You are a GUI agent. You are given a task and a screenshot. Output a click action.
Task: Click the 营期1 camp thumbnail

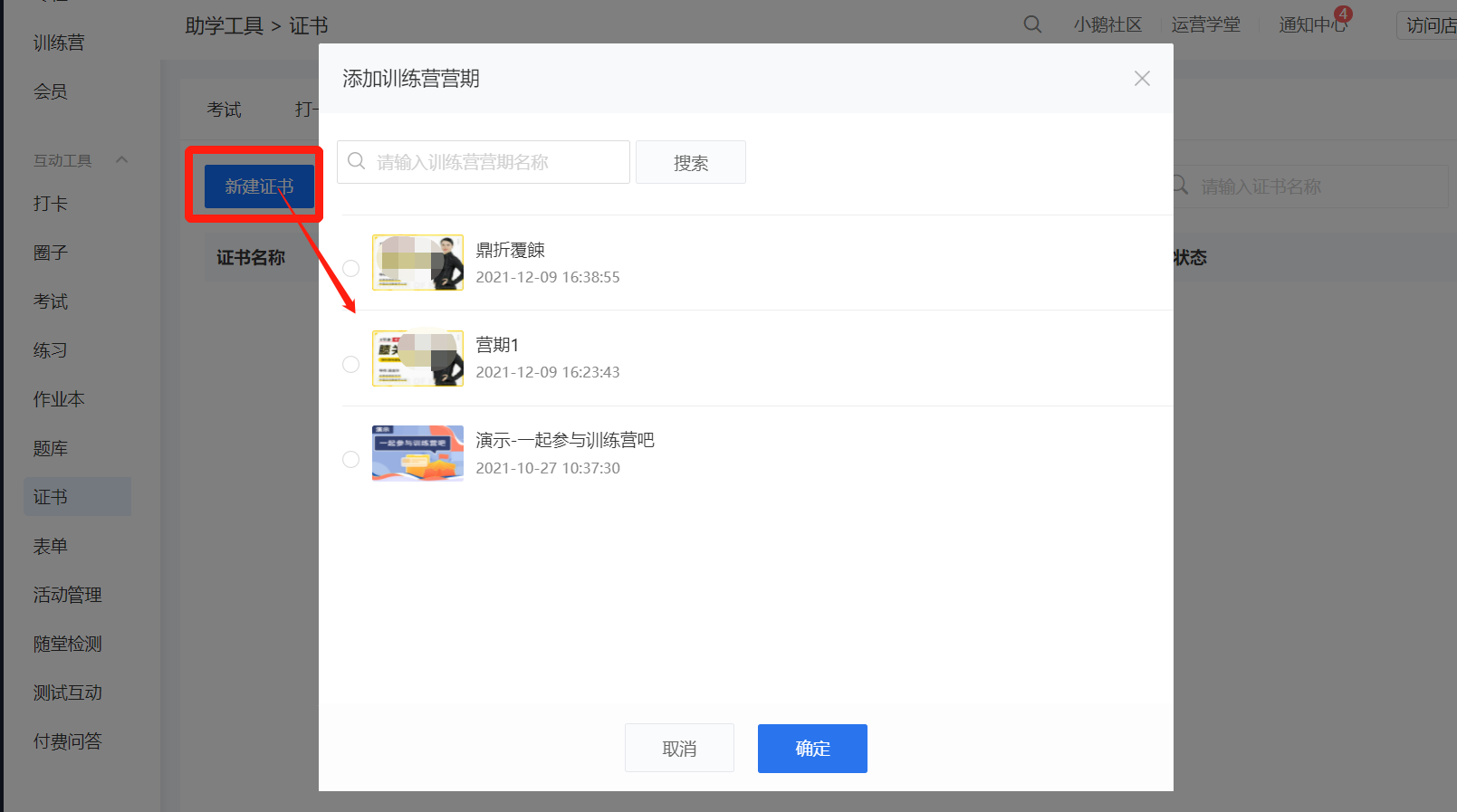coord(417,358)
